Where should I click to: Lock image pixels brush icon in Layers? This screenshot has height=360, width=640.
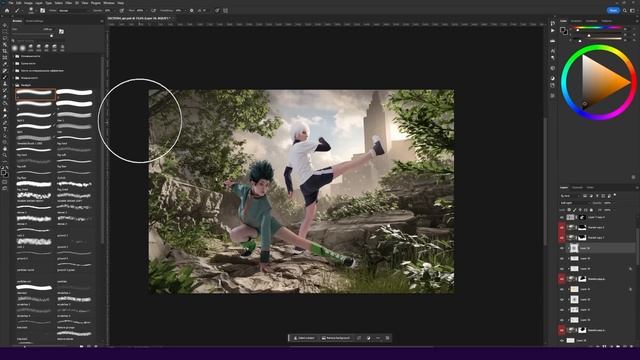tap(574, 210)
